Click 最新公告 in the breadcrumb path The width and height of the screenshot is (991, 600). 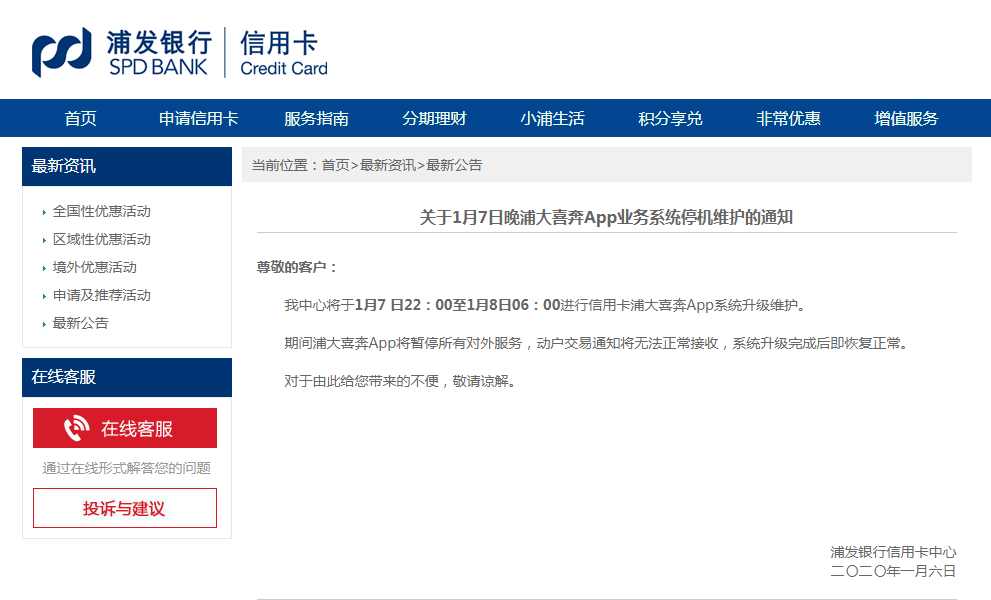(x=454, y=165)
